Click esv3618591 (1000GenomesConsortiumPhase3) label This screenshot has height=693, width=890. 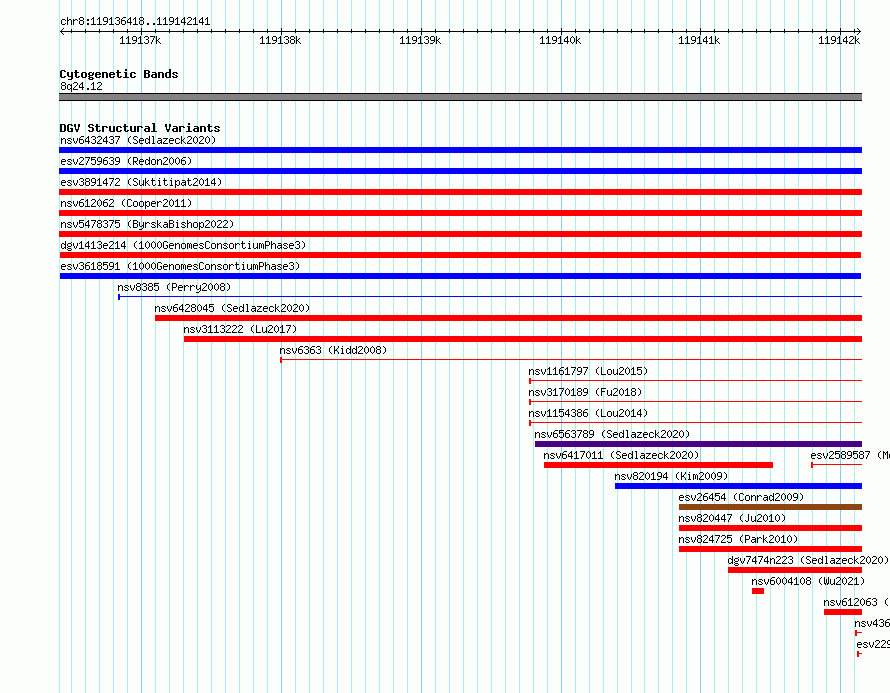(180, 266)
